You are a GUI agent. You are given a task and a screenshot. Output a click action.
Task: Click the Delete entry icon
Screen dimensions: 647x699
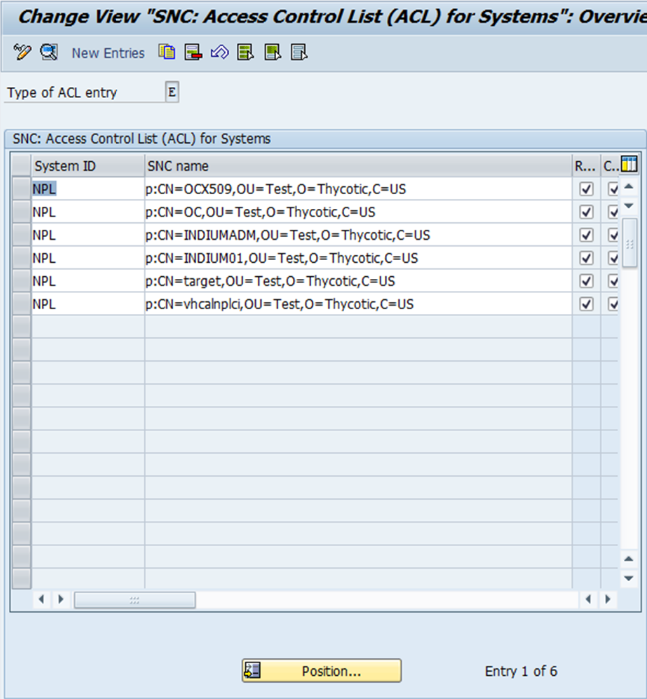tap(193, 52)
